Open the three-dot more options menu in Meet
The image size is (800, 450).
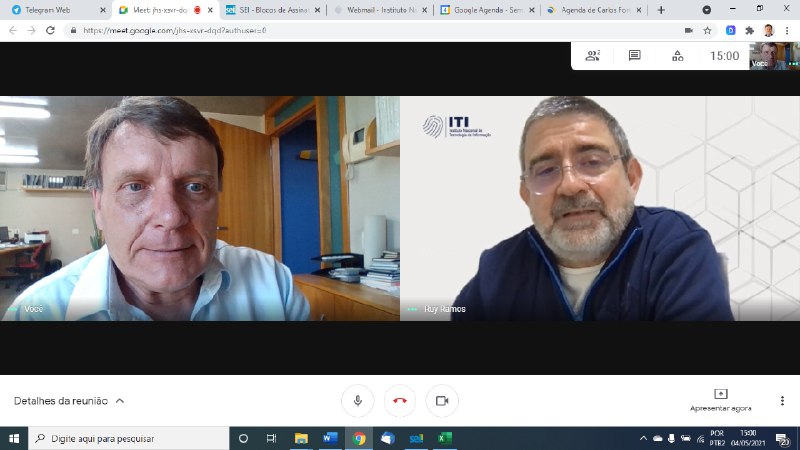[x=782, y=401]
